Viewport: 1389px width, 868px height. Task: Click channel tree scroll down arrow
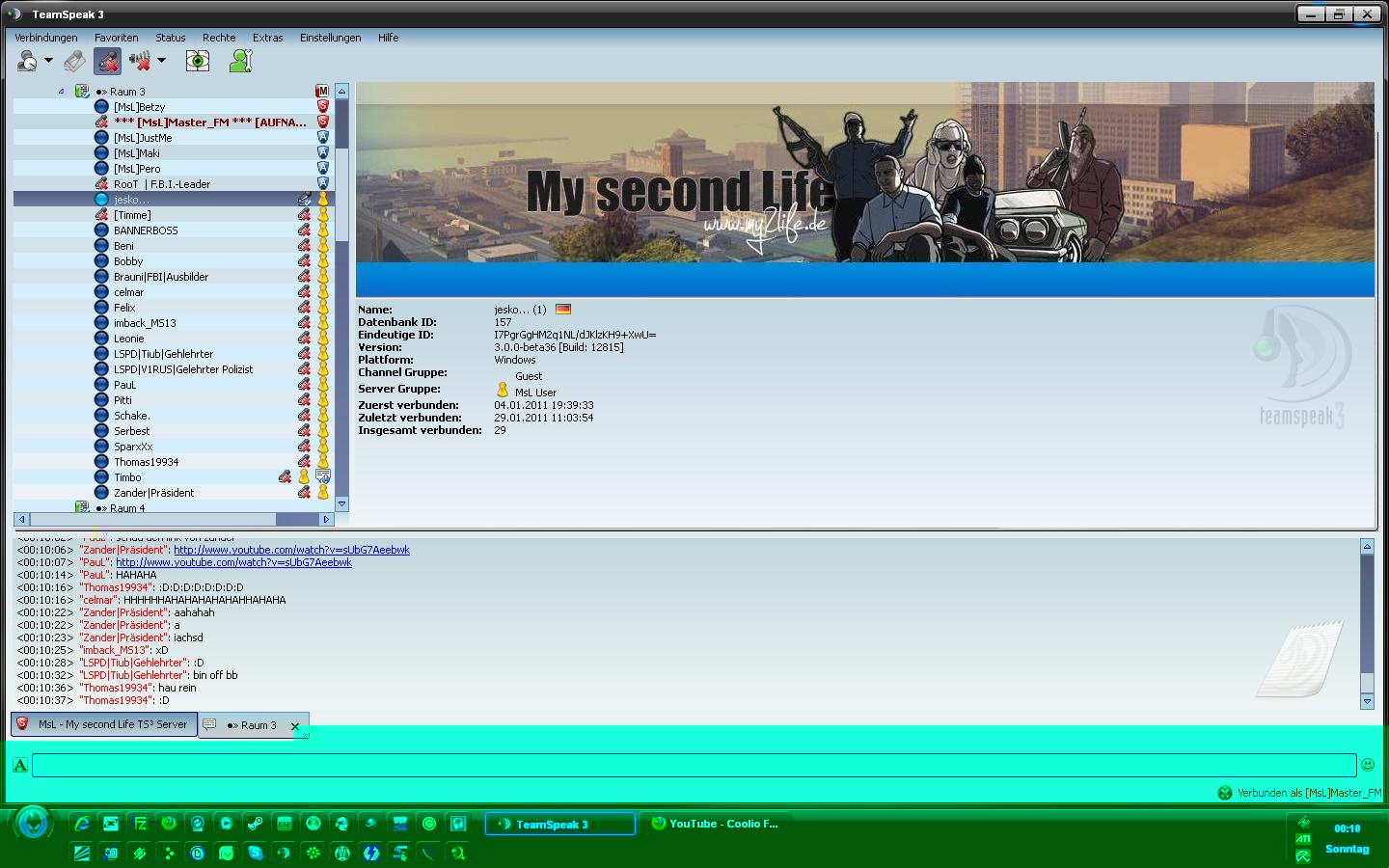pos(341,503)
